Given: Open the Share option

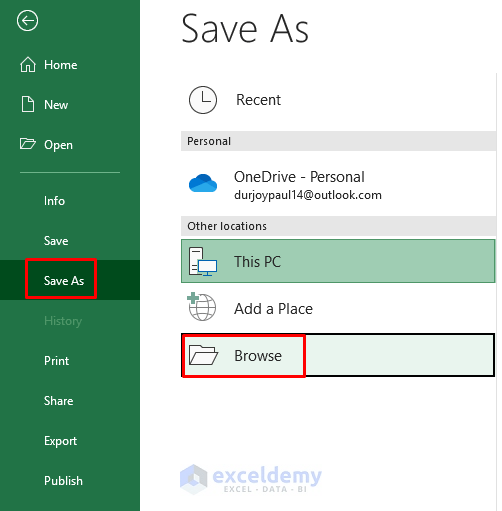Looking at the screenshot, I should tap(70, 401).
